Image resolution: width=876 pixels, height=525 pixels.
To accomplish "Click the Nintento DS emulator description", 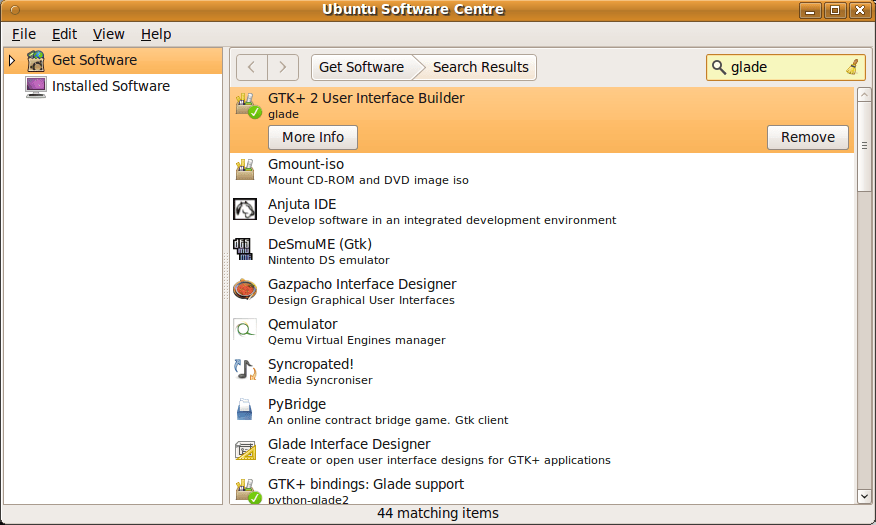I will coord(328,260).
